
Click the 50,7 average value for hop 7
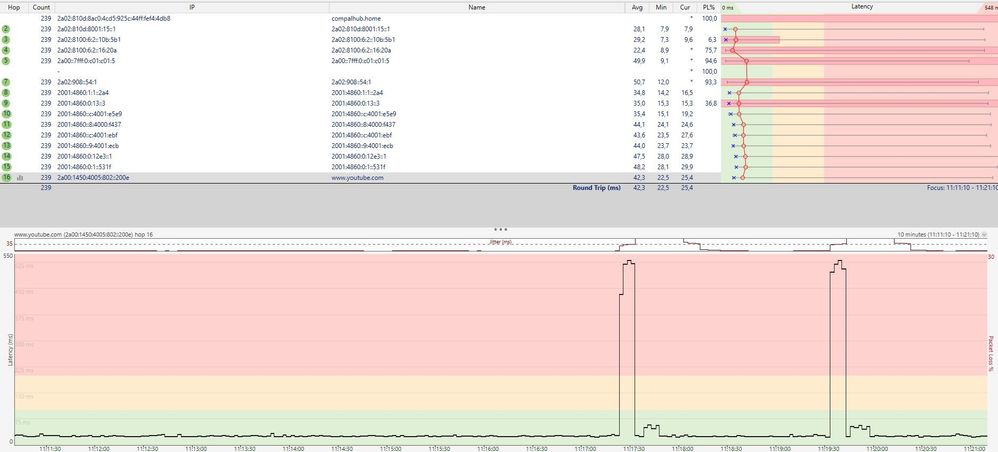click(x=638, y=82)
